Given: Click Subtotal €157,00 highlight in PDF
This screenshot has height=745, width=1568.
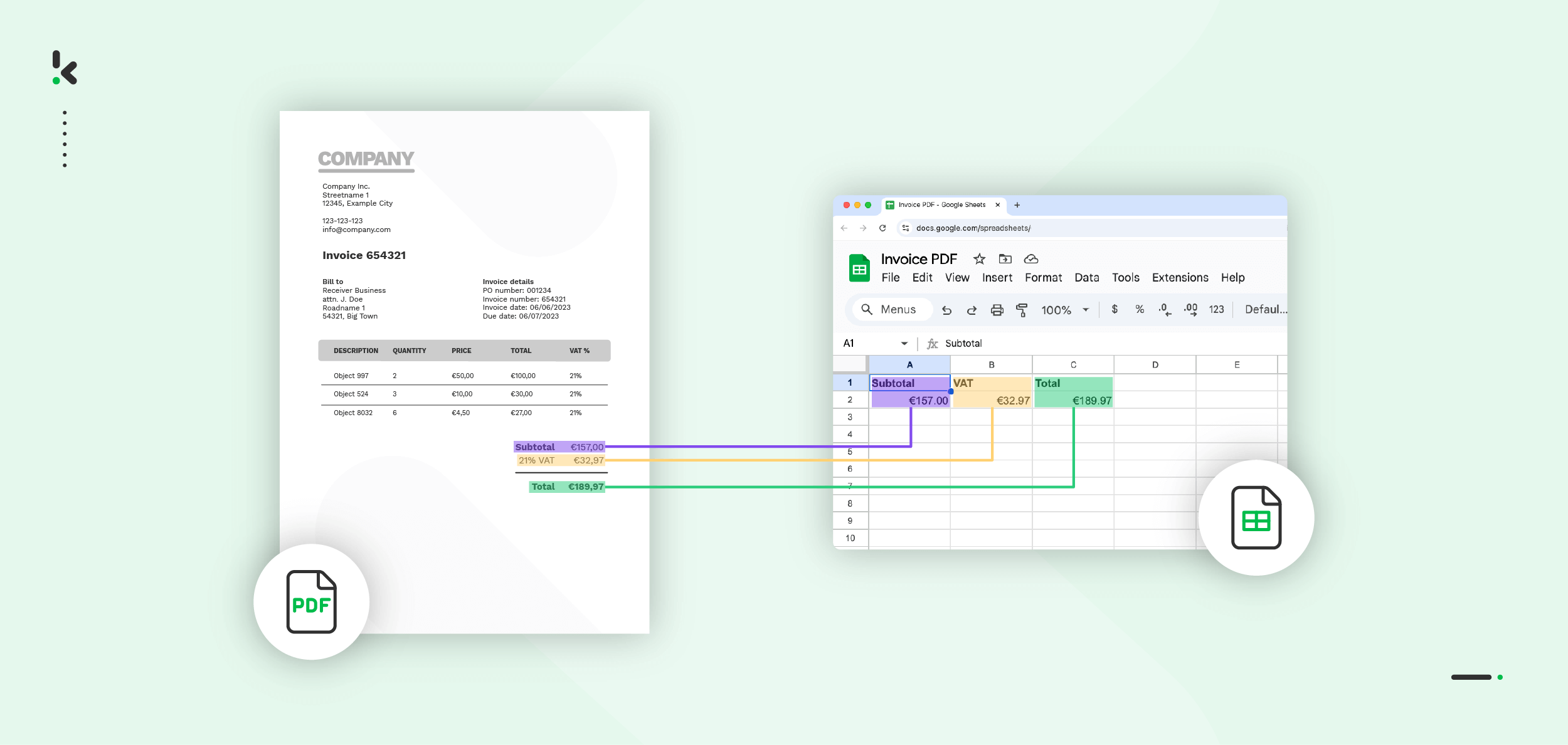Looking at the screenshot, I should click(559, 447).
